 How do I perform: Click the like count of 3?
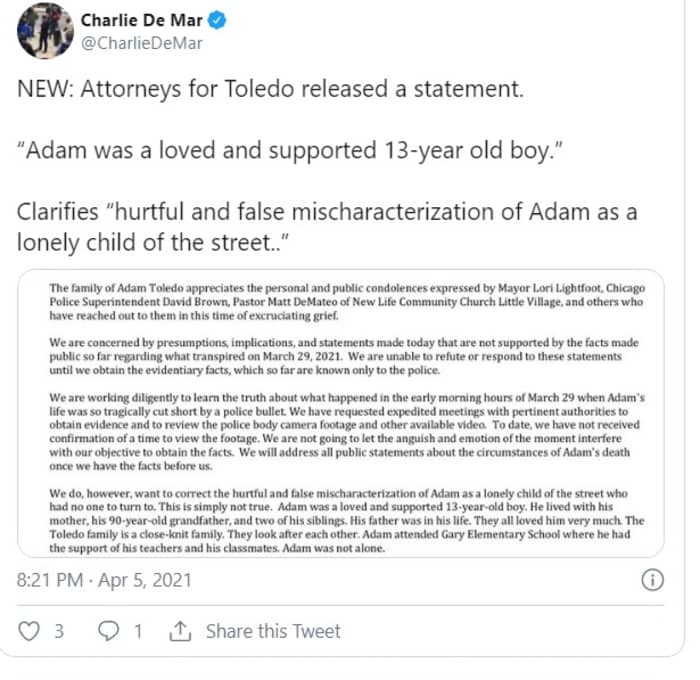(x=59, y=631)
